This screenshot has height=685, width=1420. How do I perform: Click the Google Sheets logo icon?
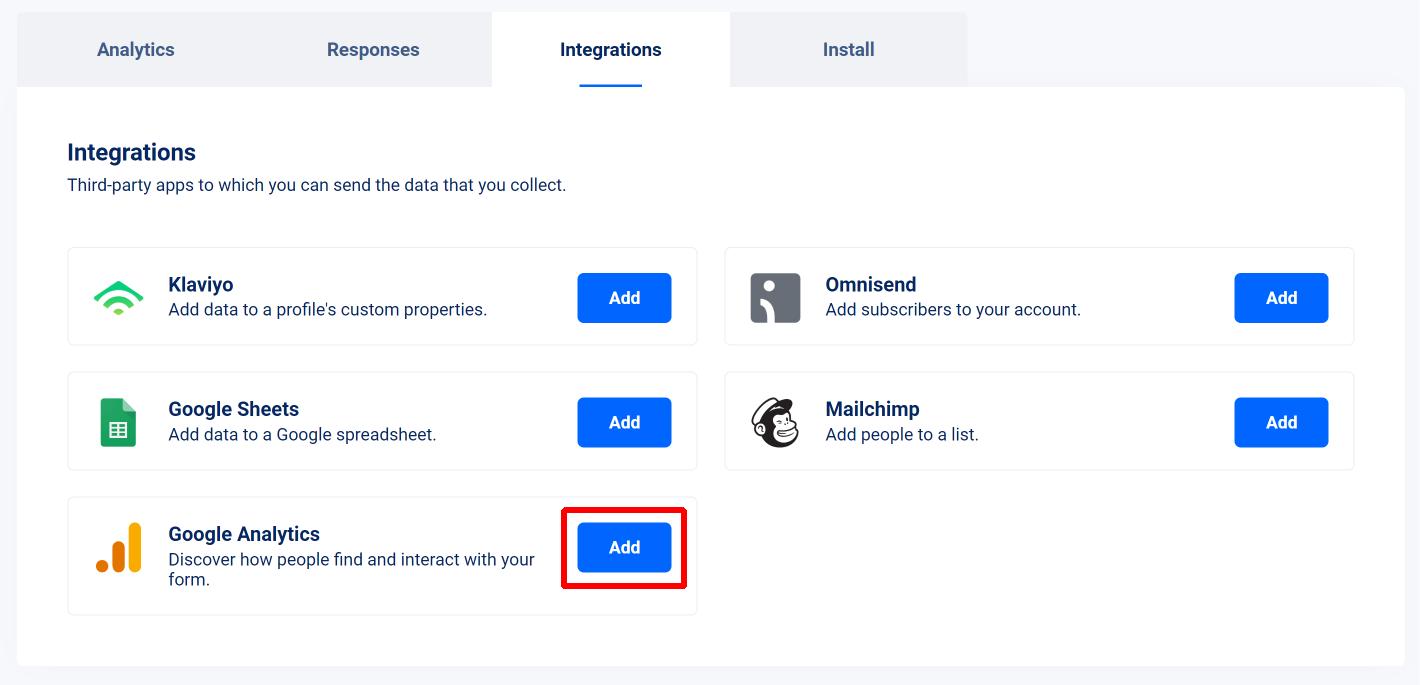(x=118, y=422)
